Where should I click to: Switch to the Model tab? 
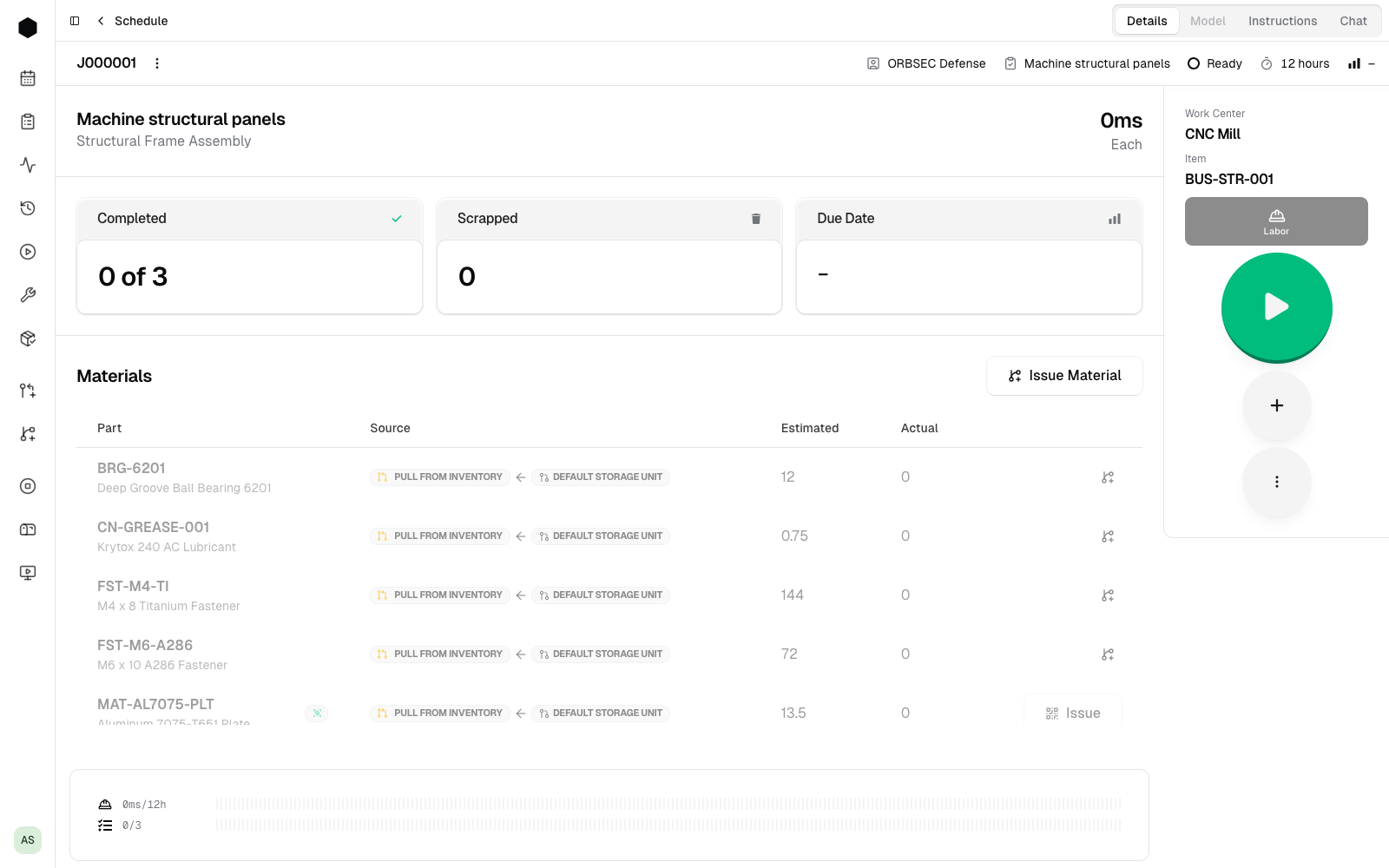1208,21
